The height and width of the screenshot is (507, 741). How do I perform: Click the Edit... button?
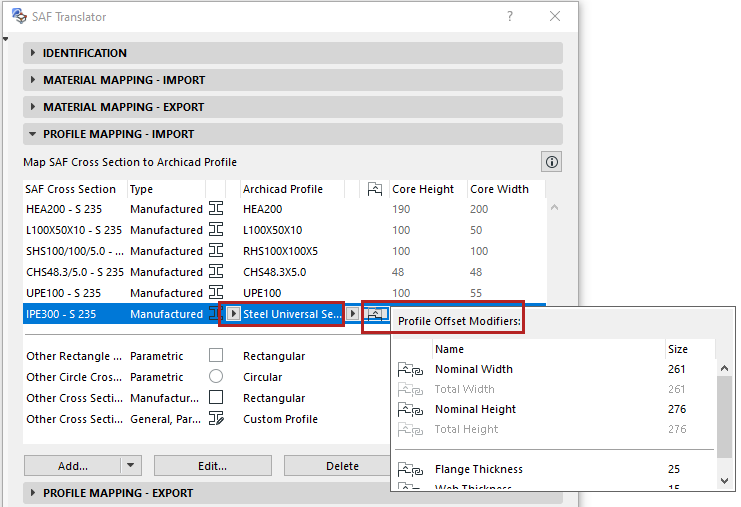point(213,466)
